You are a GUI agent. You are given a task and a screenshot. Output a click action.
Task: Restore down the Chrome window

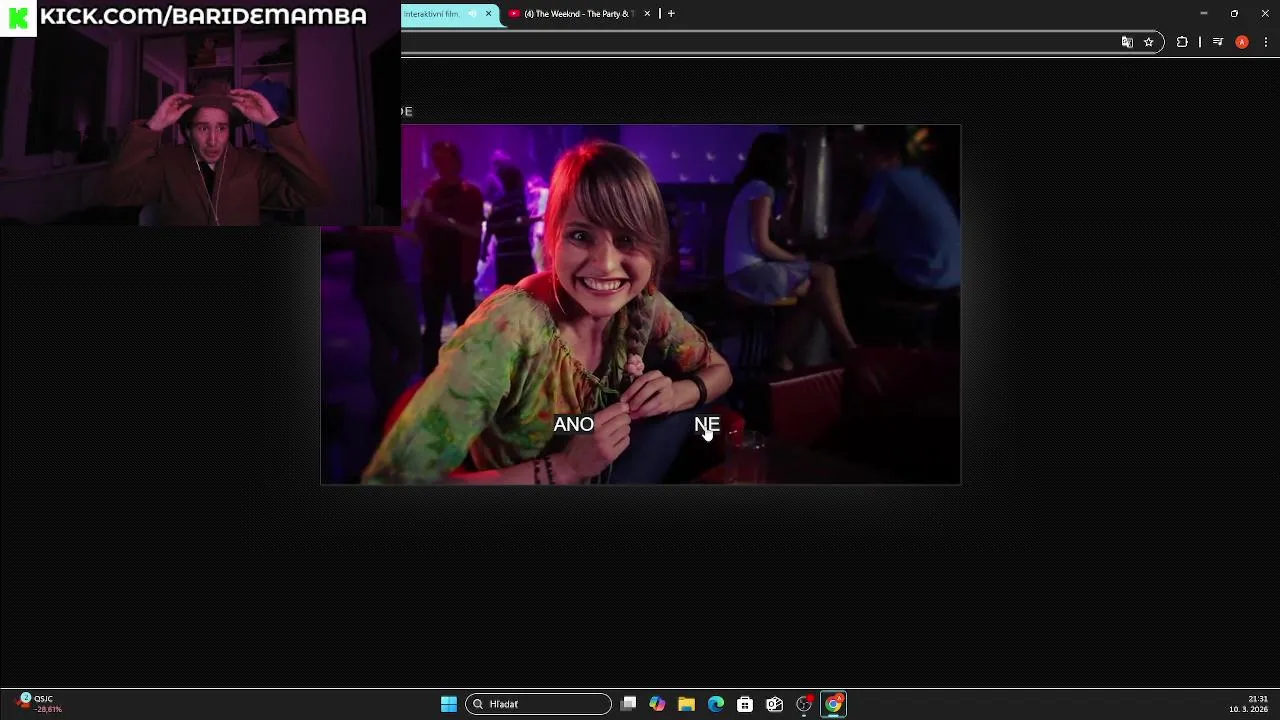(x=1234, y=14)
